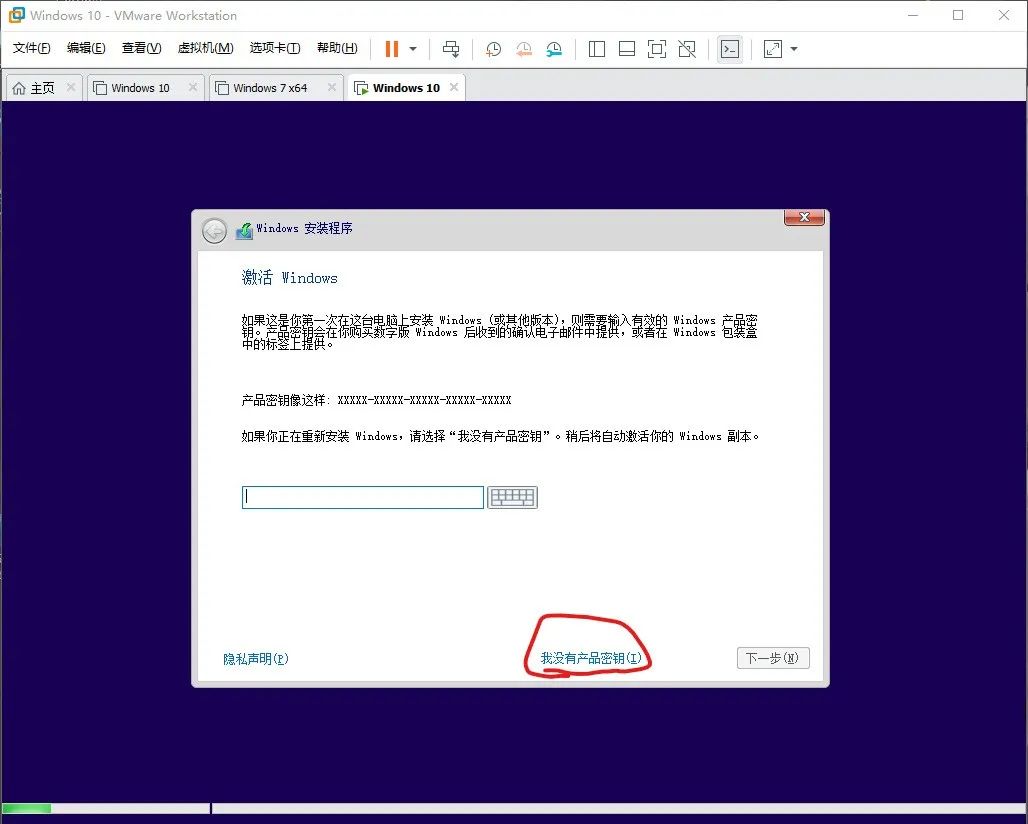Switch to the Windows 7 x64 tab

point(270,87)
